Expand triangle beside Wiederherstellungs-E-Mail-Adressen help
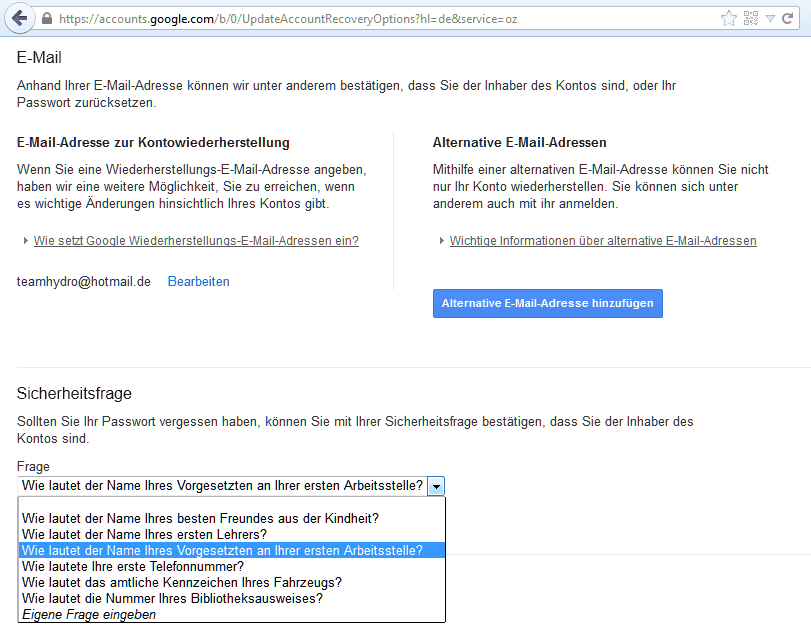 tap(25, 241)
